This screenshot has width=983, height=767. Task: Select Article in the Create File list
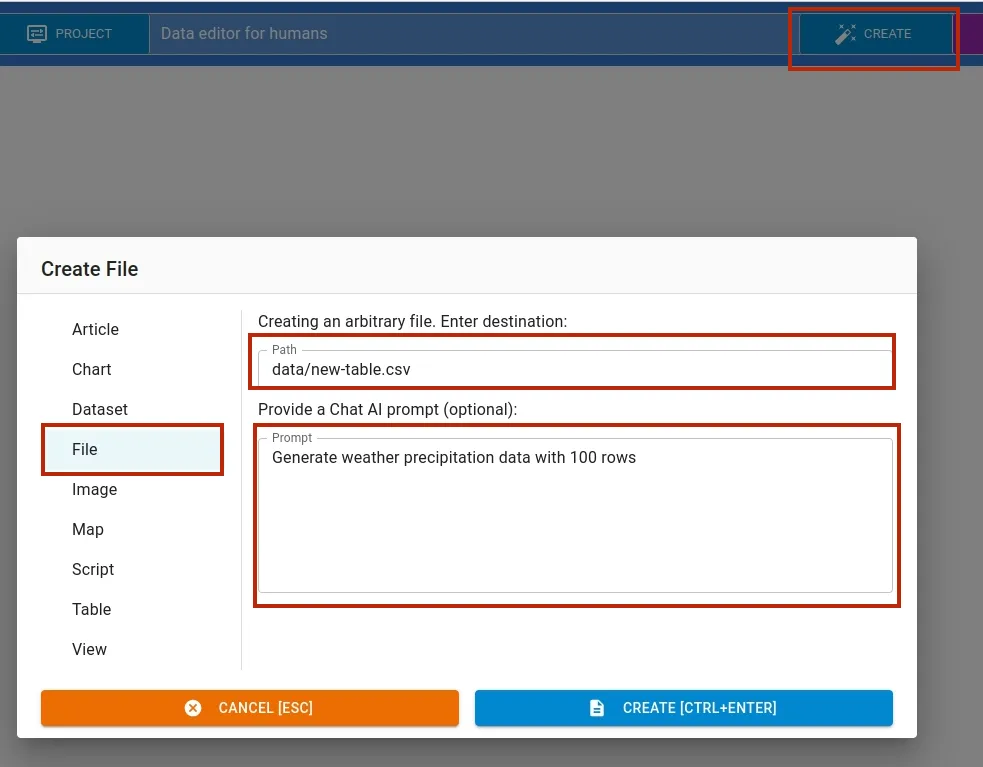tap(95, 330)
